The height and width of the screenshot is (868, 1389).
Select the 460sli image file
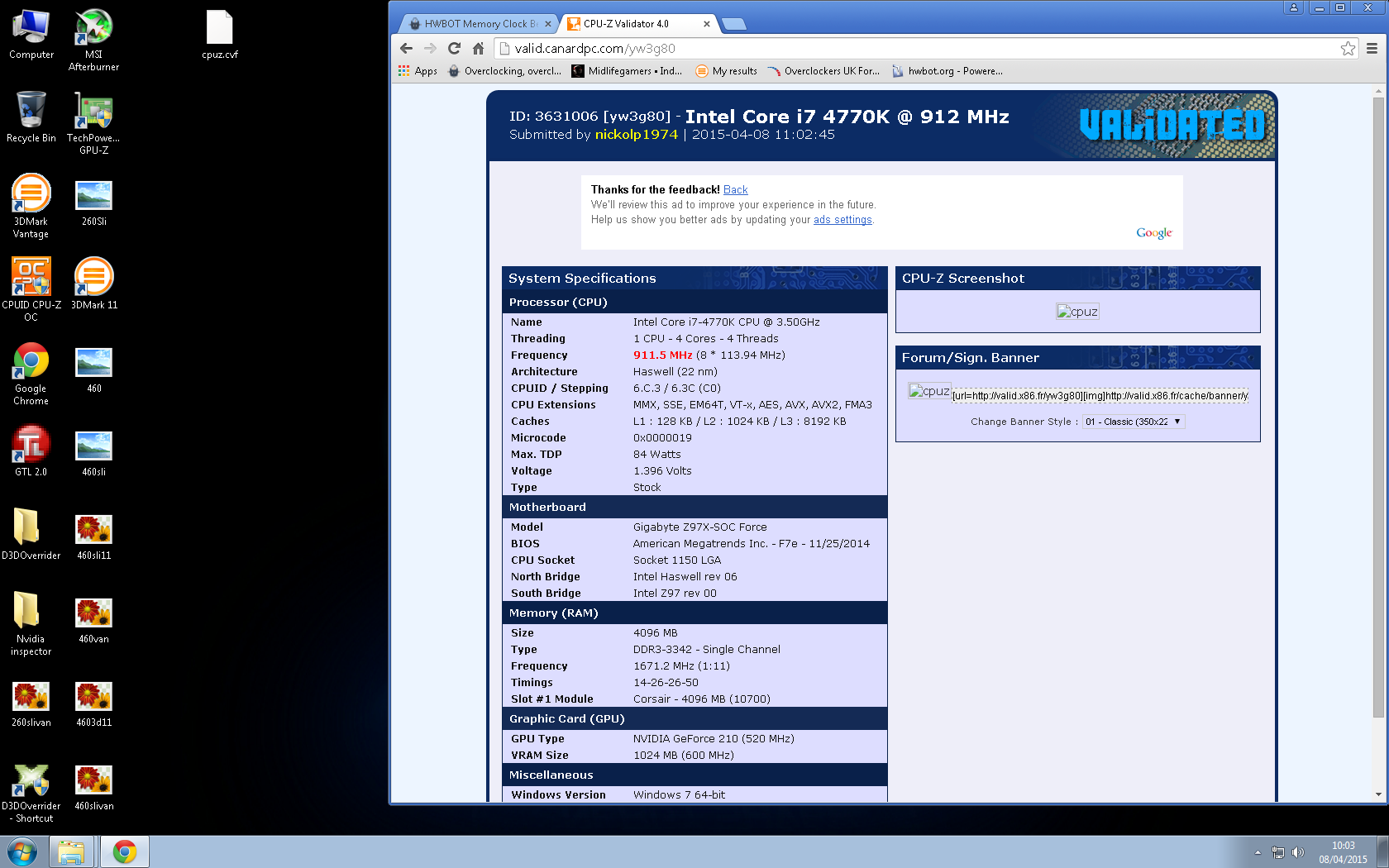94,453
